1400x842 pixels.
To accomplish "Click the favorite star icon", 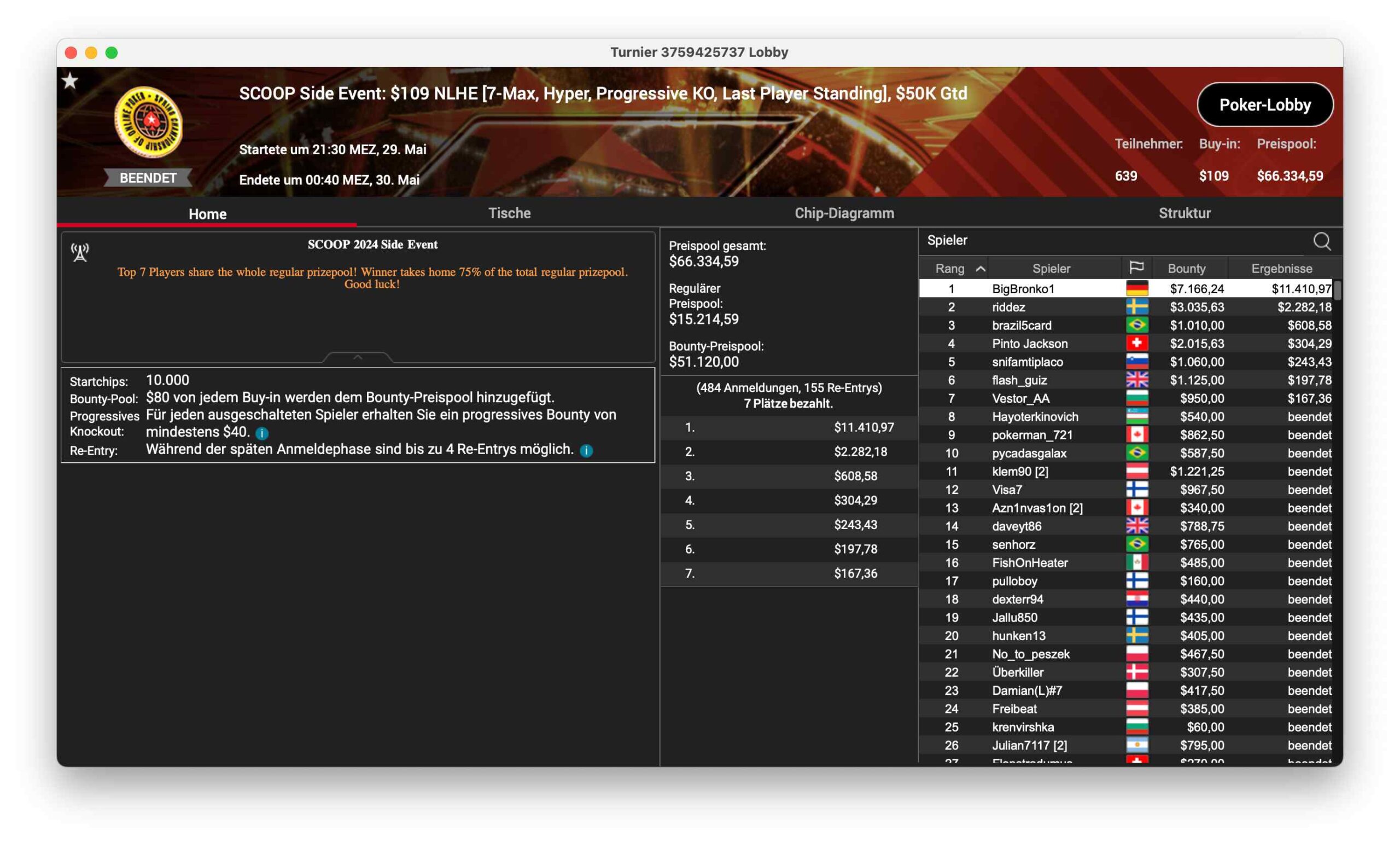I will [x=70, y=81].
